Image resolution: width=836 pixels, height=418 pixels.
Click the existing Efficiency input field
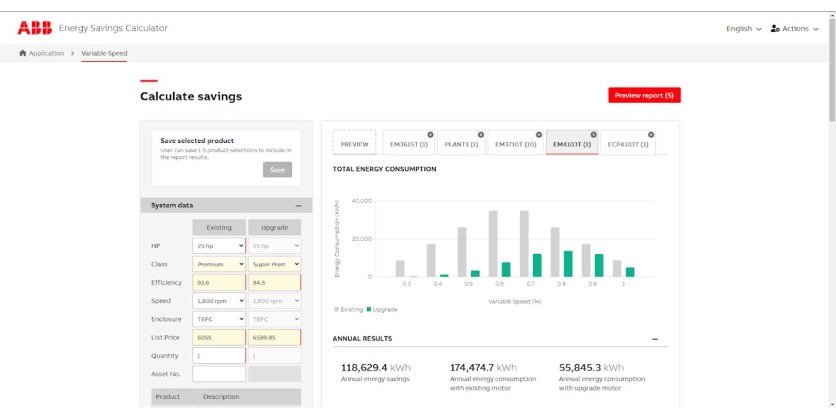218,283
